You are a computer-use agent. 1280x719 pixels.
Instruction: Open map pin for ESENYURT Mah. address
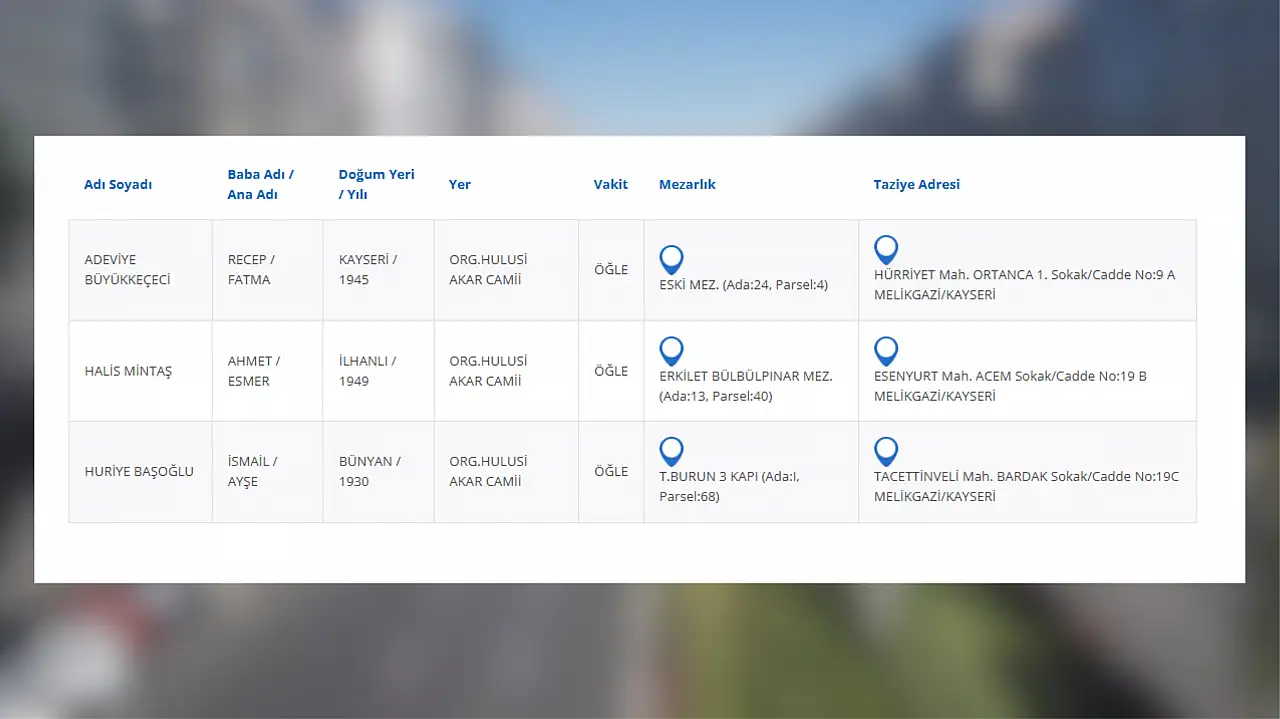[x=885, y=351]
